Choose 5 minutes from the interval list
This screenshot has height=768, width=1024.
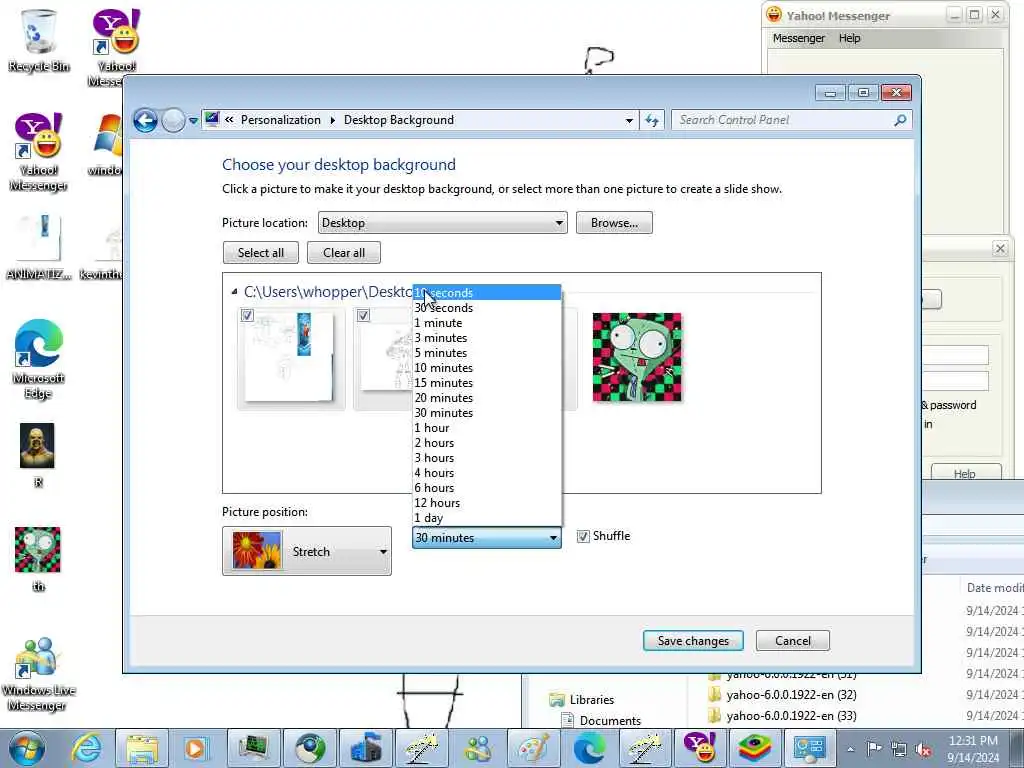(x=487, y=353)
